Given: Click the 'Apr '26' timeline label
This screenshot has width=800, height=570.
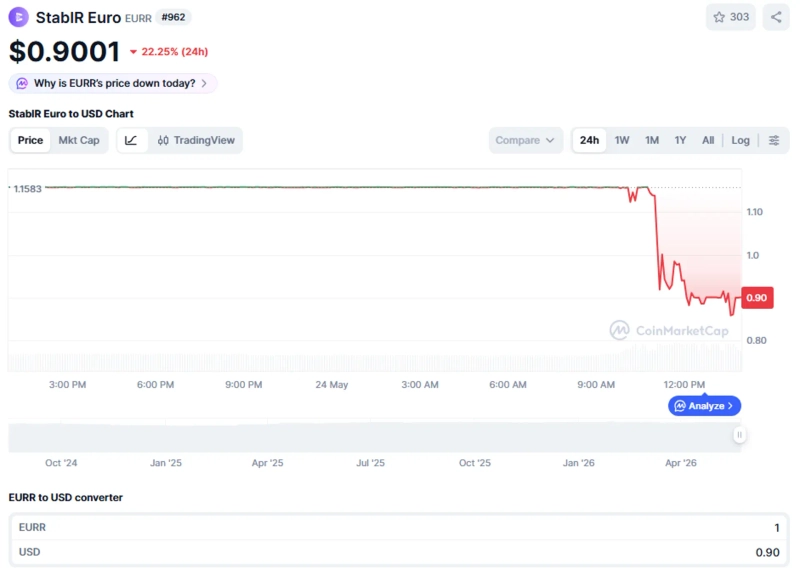Looking at the screenshot, I should click(681, 463).
